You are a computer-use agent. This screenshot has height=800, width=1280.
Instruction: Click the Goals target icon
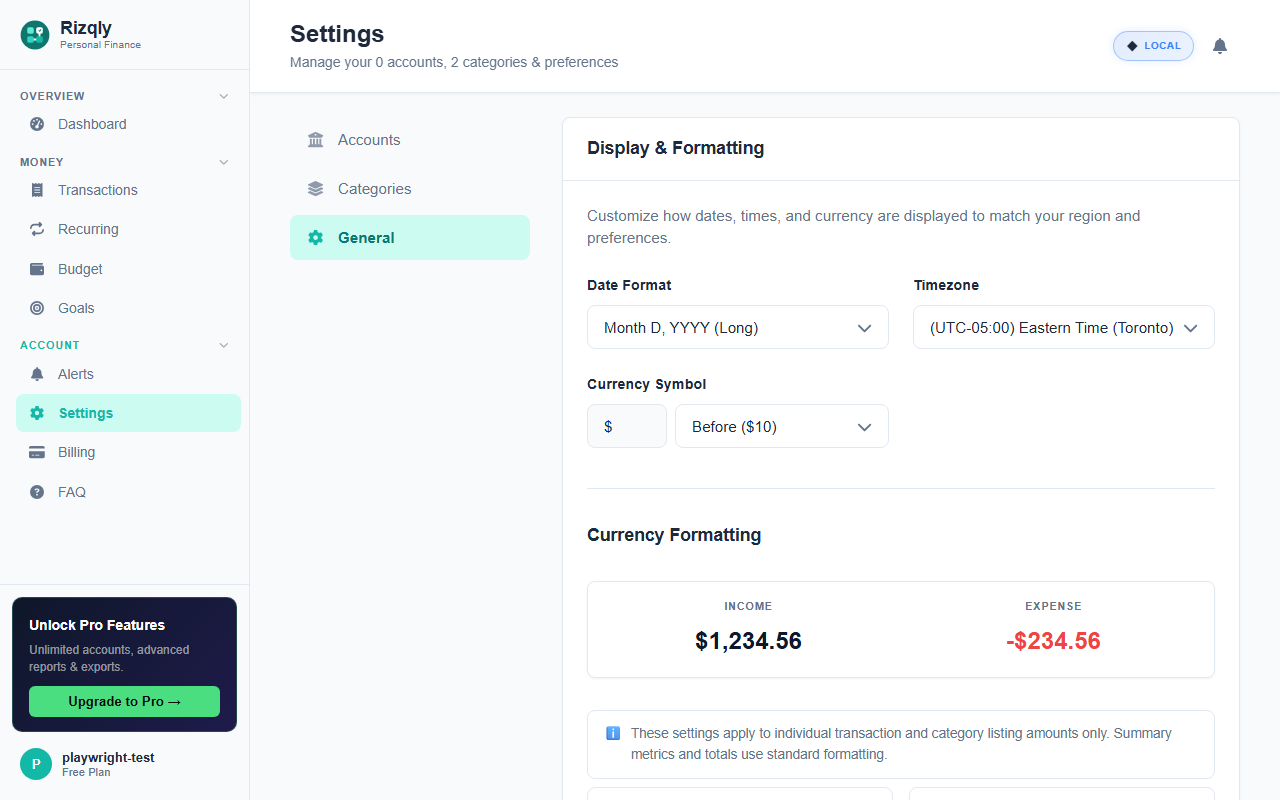point(37,308)
